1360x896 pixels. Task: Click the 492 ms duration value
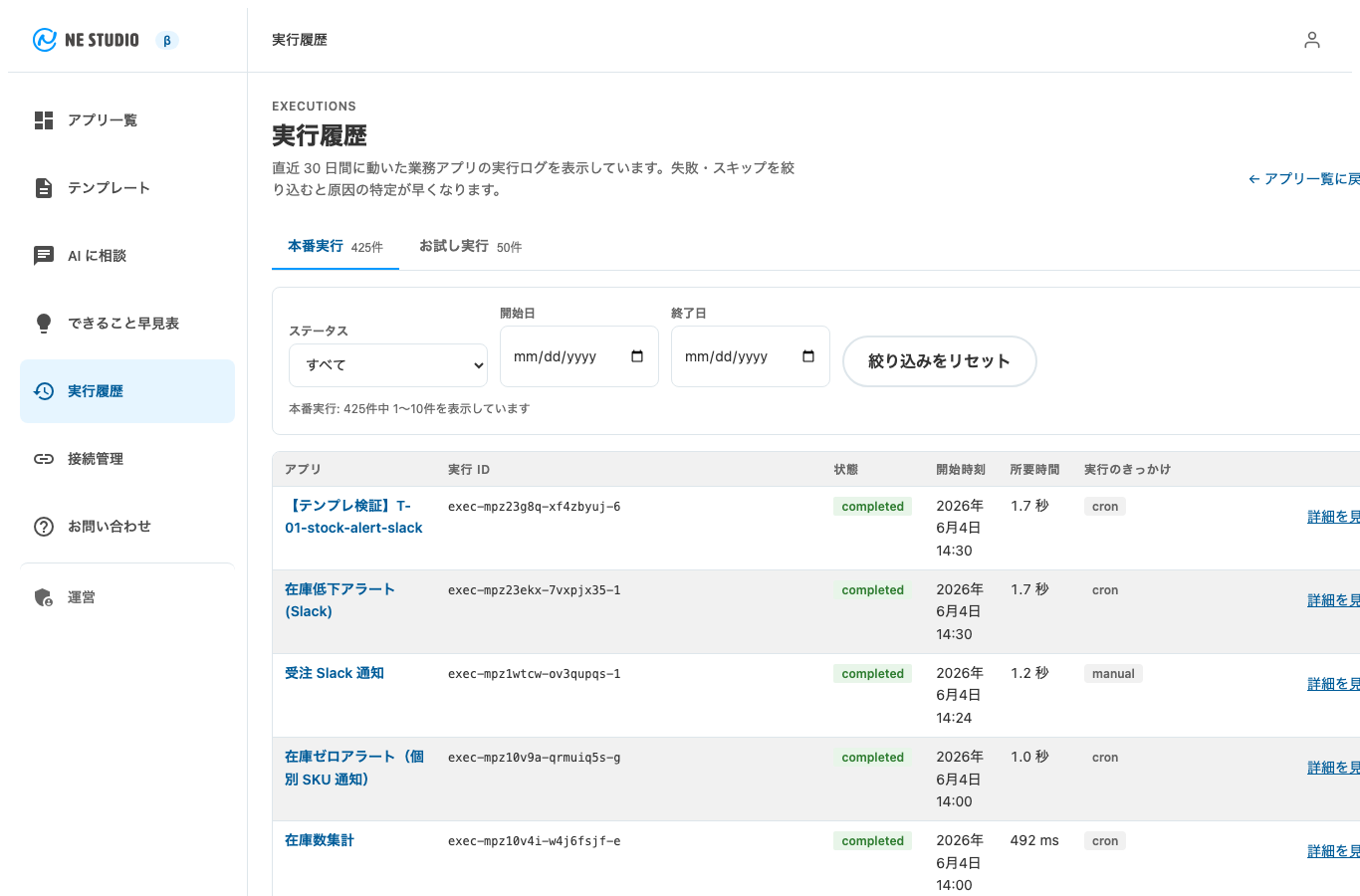click(x=1034, y=840)
